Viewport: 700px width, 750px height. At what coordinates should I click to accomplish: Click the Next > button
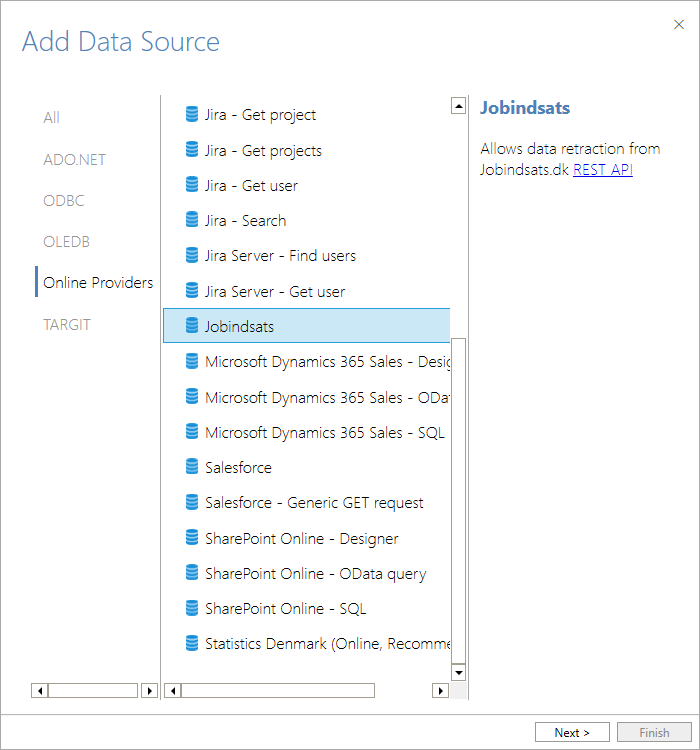point(572,732)
